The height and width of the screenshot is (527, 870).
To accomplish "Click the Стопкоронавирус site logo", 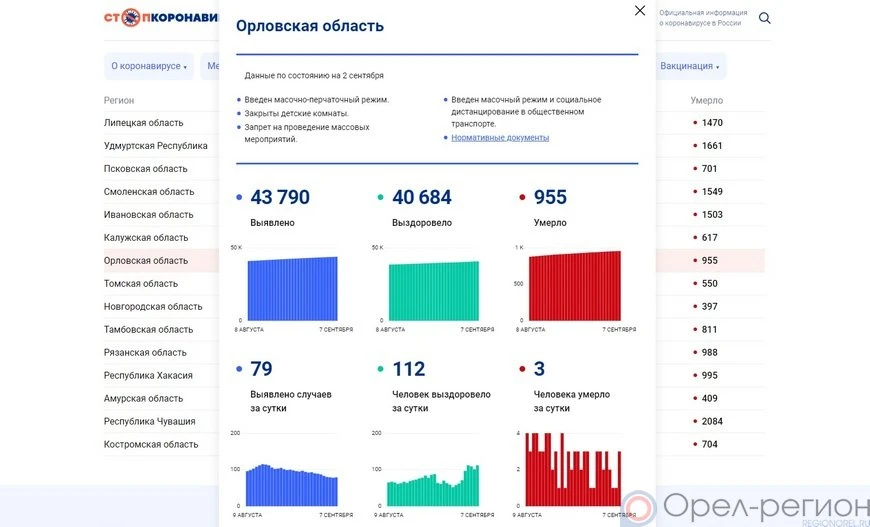I will (x=160, y=18).
